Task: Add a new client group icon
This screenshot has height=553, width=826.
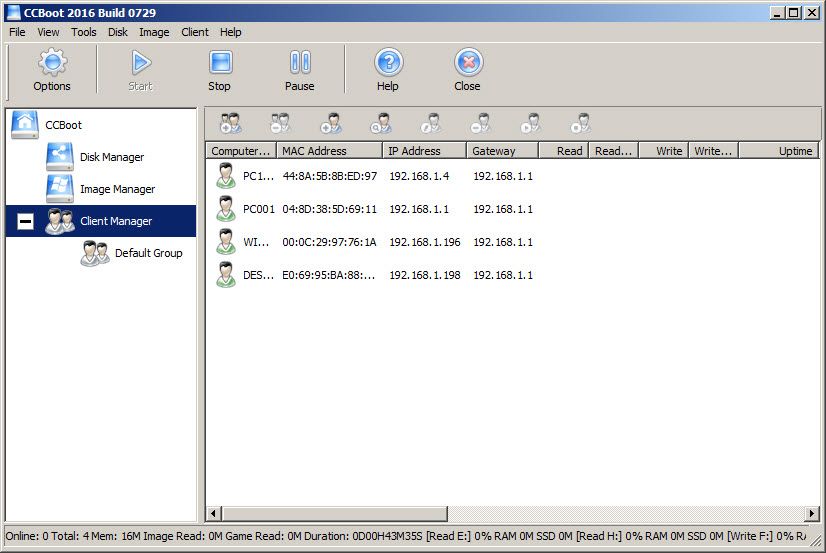Action: pyautogui.click(x=230, y=123)
